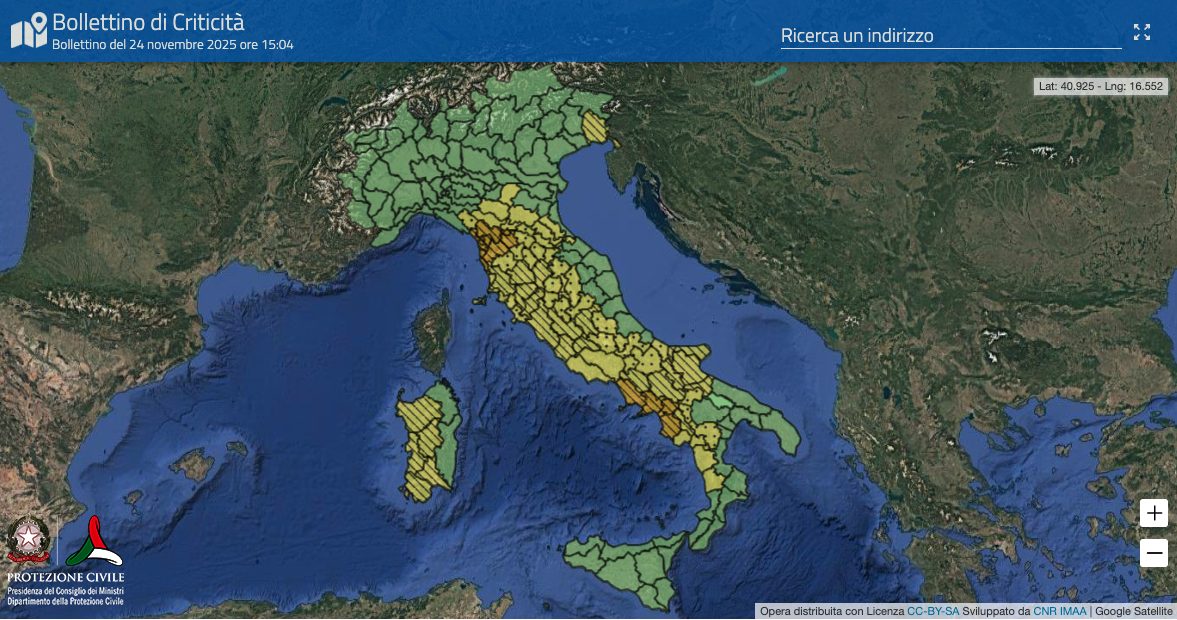The width and height of the screenshot is (1177, 620).
Task: Zoom in with the plus button
Action: point(1154,513)
